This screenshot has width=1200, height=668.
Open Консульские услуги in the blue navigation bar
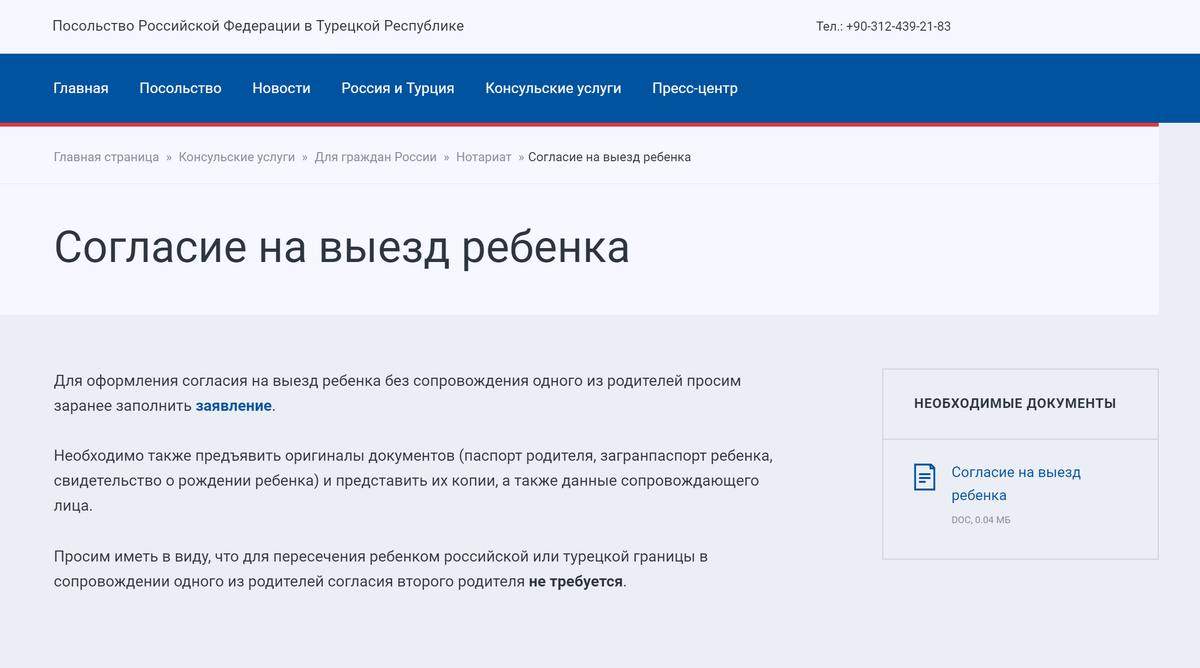pyautogui.click(x=553, y=88)
